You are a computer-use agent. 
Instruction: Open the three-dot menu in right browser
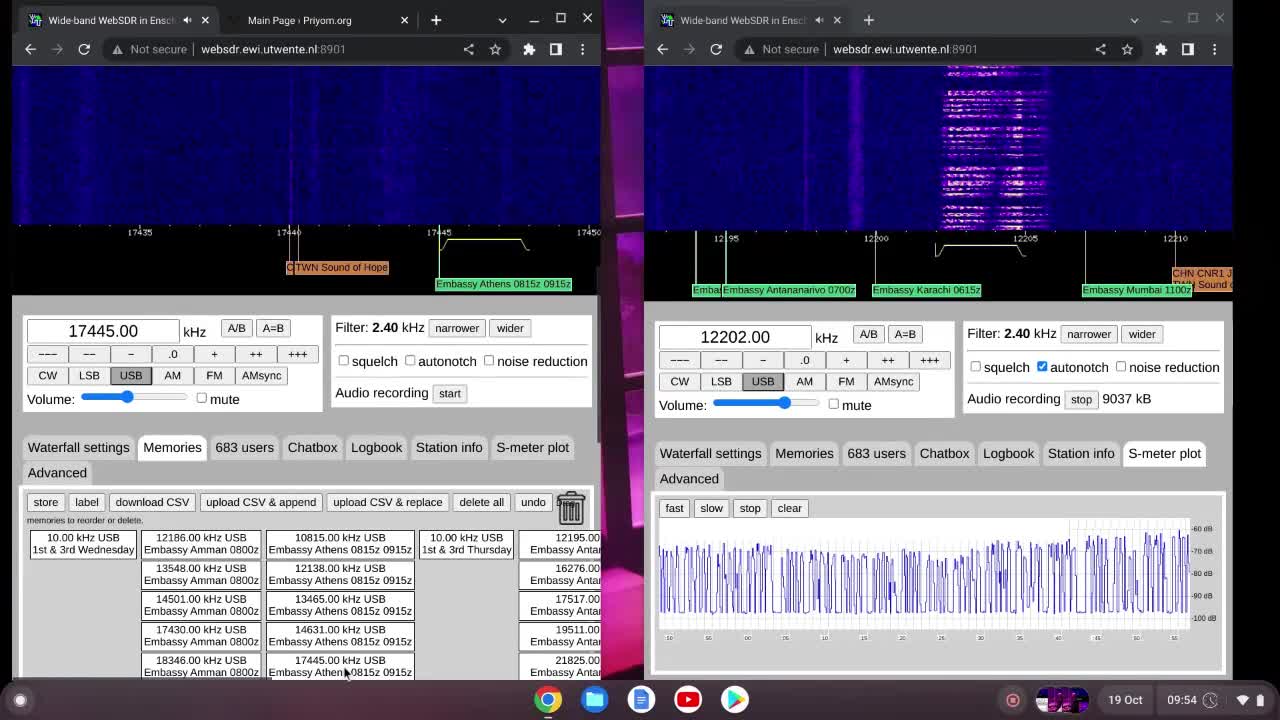coord(1214,49)
